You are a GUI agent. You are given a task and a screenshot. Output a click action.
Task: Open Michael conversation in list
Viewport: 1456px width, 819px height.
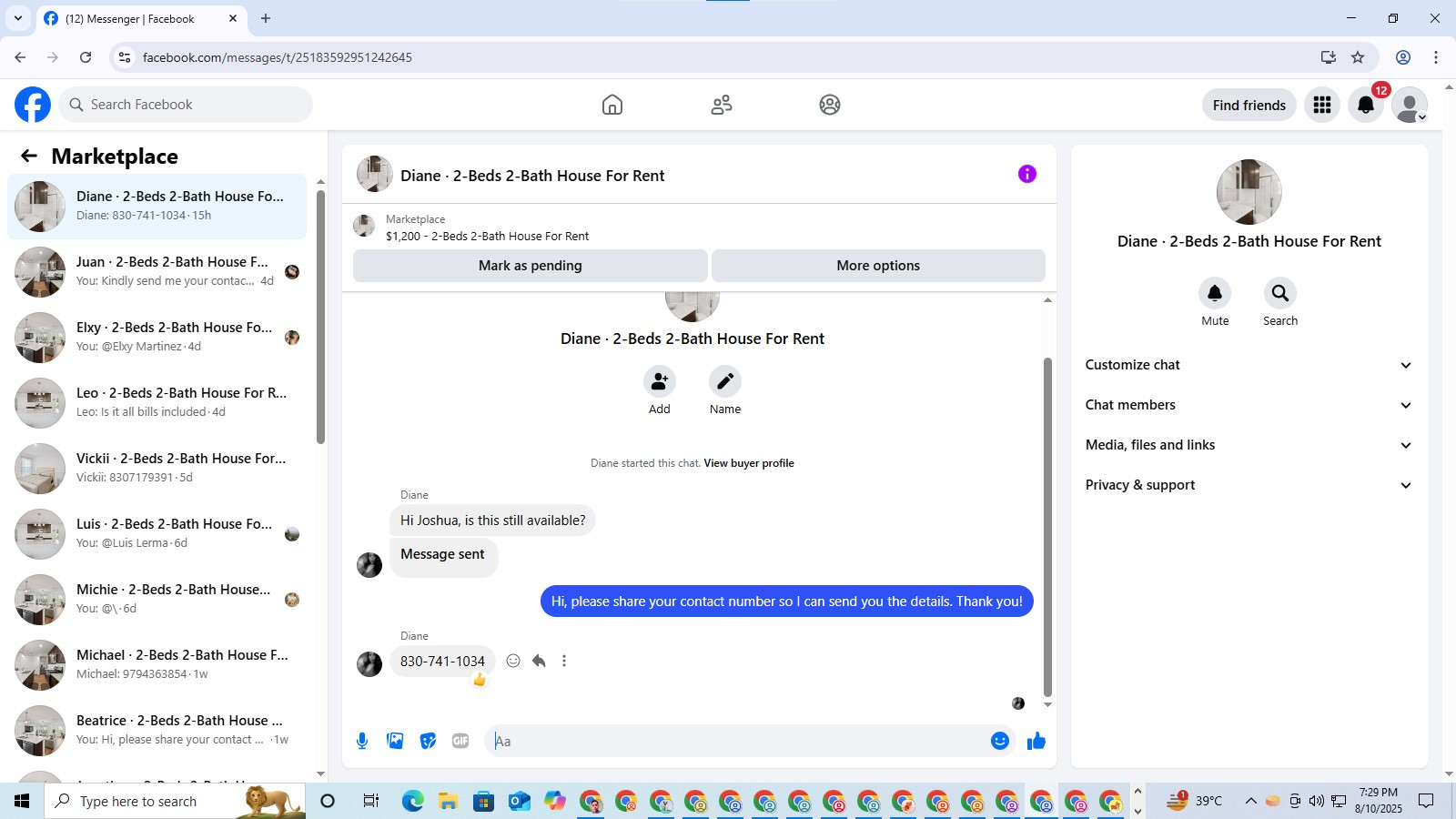coord(157,664)
